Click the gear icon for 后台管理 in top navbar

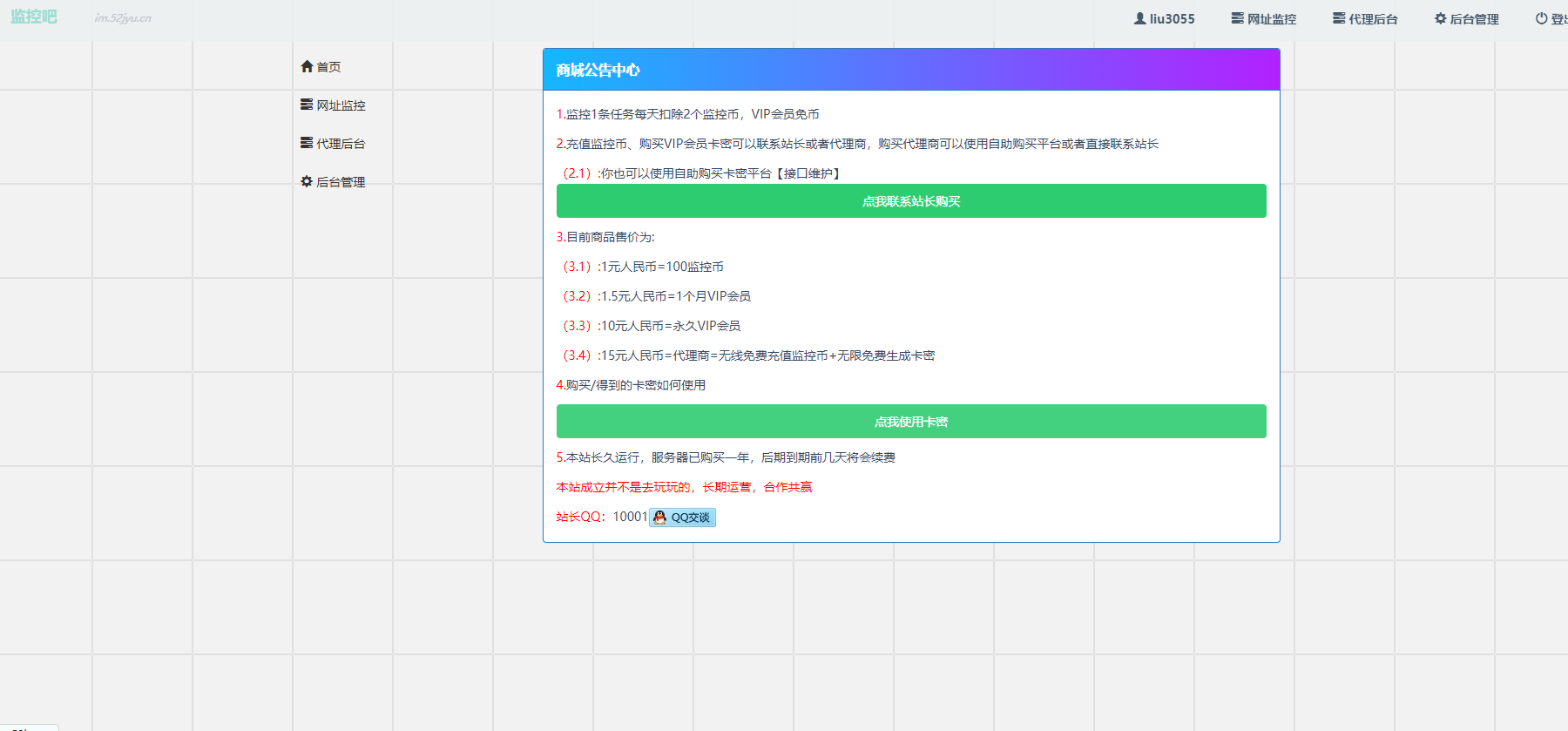tap(1440, 18)
